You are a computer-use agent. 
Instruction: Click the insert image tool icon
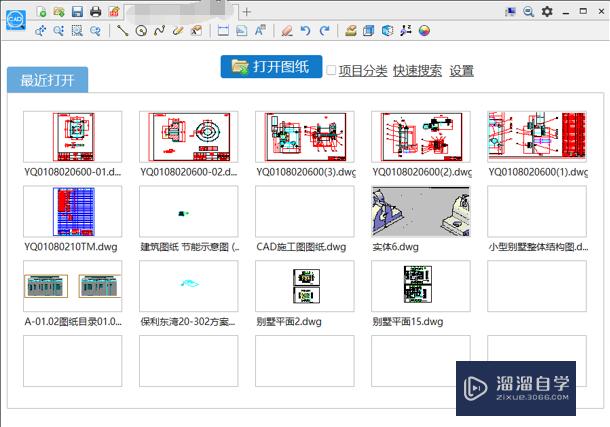(x=242, y=31)
